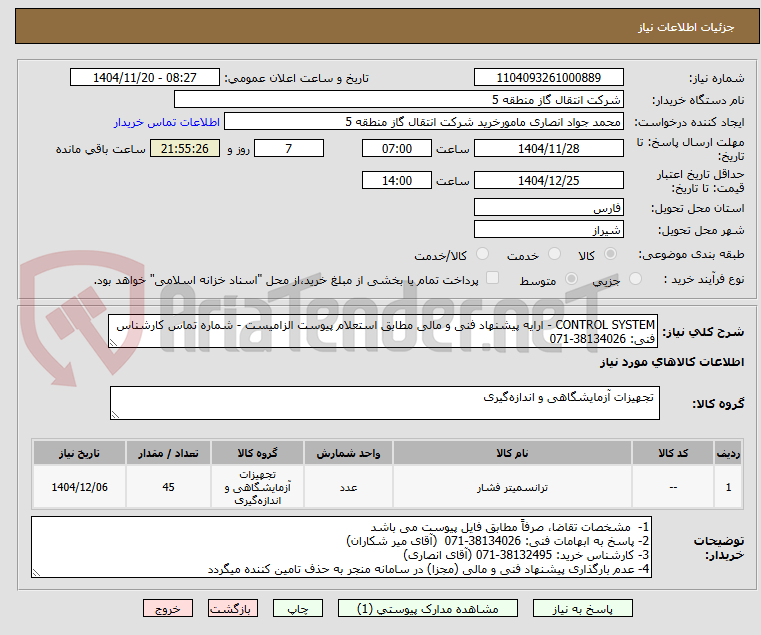Click row number 1 cell
Screen dimensions: 761x635
click(728, 487)
